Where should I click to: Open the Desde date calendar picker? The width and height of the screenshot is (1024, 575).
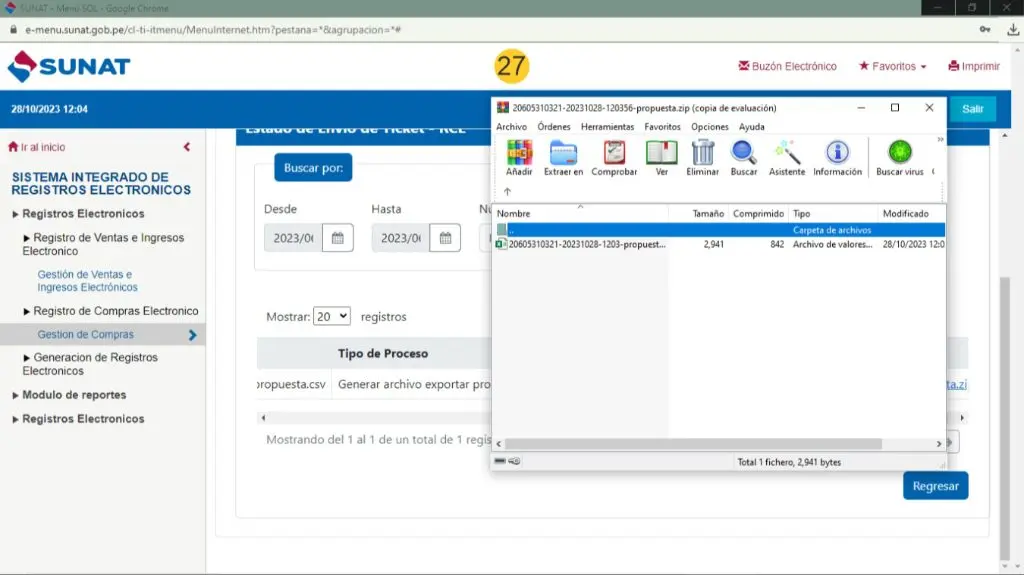pos(338,238)
